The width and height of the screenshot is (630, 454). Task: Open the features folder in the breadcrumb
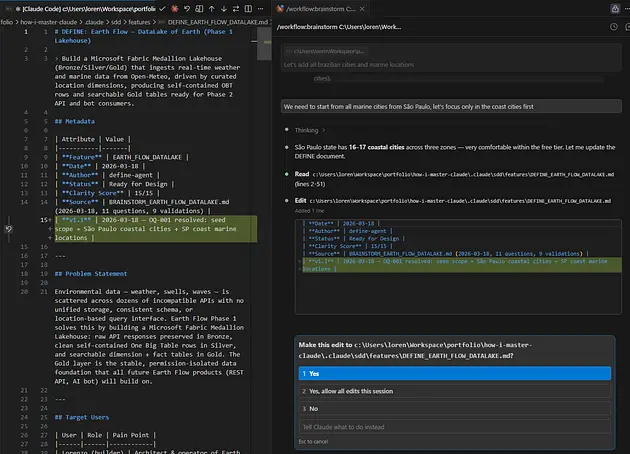(139, 22)
